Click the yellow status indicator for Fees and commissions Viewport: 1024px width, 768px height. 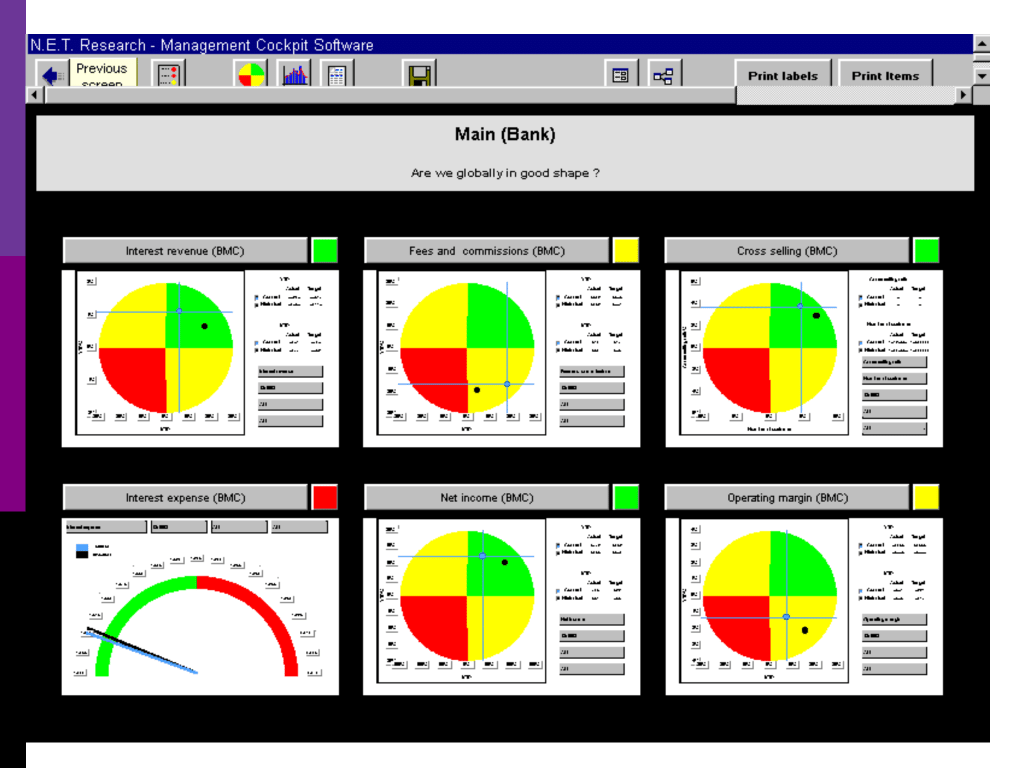pyautogui.click(x=626, y=251)
